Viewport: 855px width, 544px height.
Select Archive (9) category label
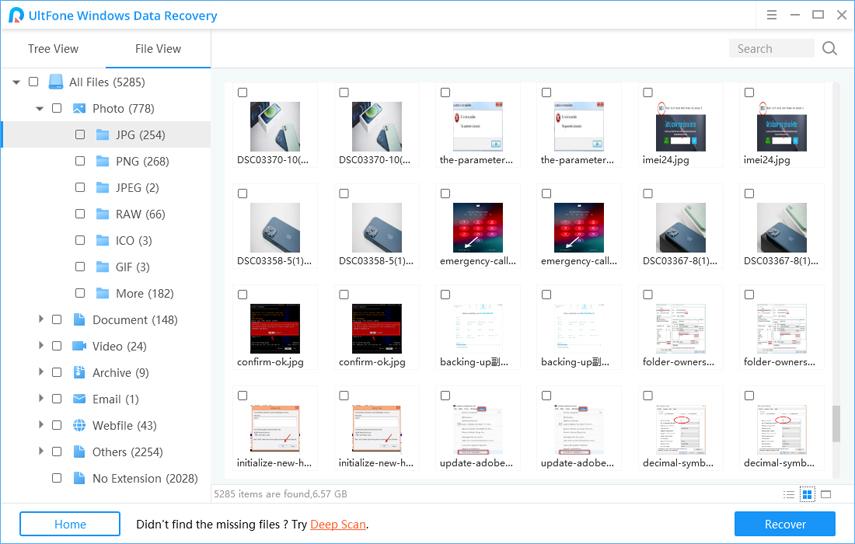(x=121, y=373)
